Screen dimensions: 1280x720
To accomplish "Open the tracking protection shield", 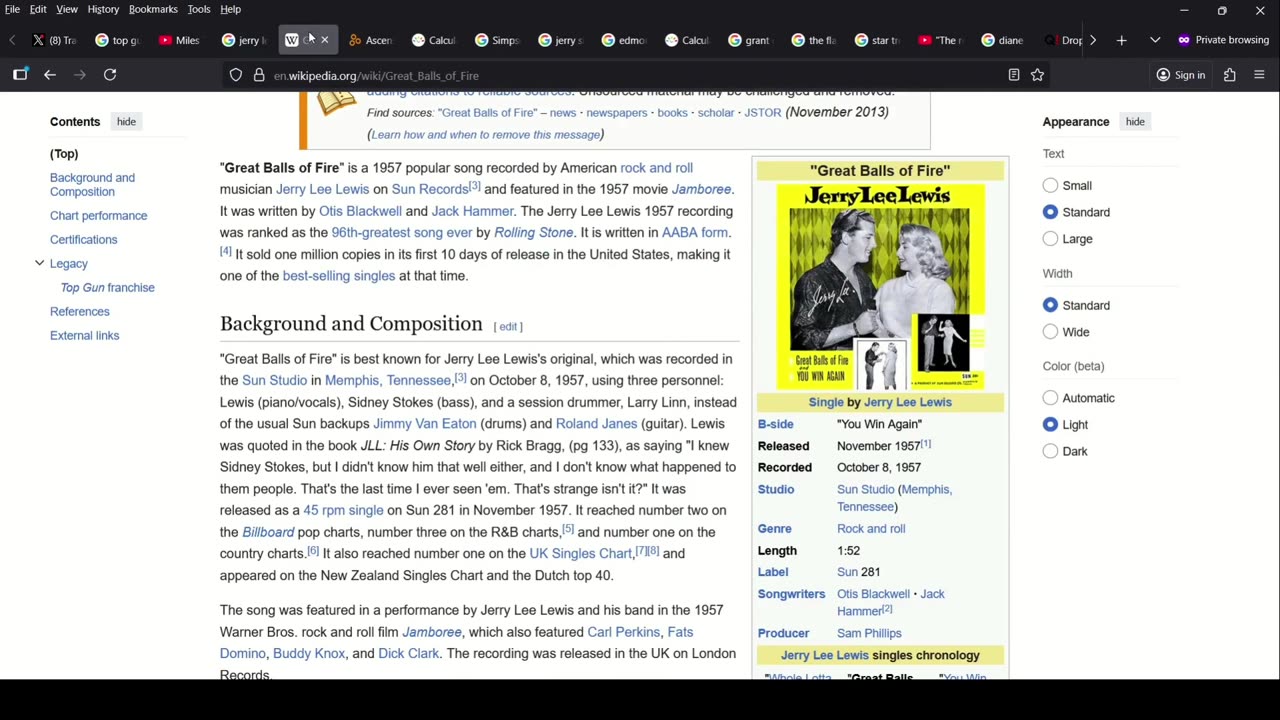I will click(236, 75).
